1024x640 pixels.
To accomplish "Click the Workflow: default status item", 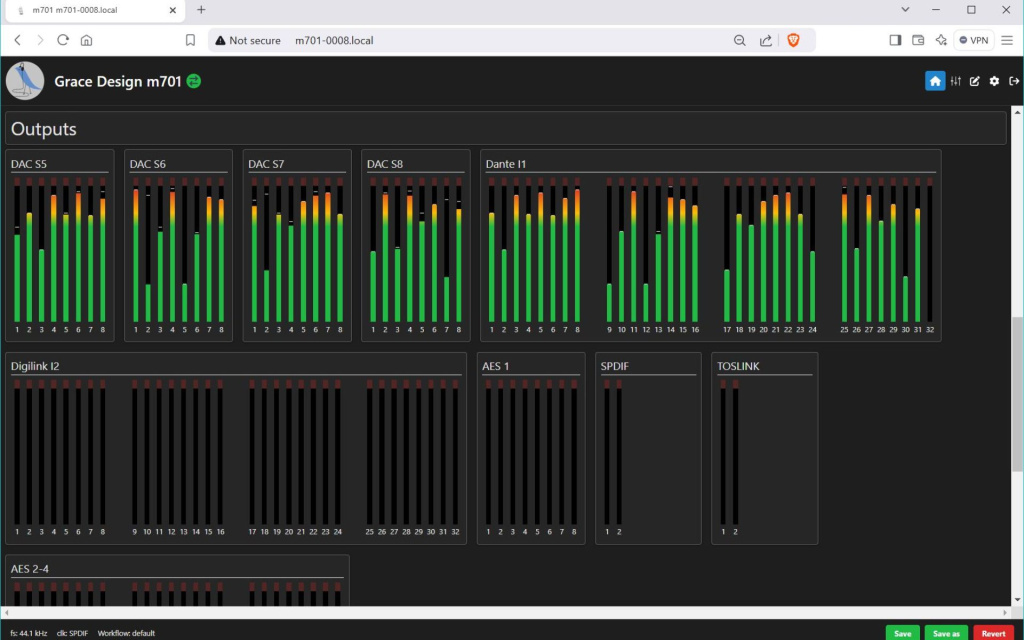I will point(125,633).
